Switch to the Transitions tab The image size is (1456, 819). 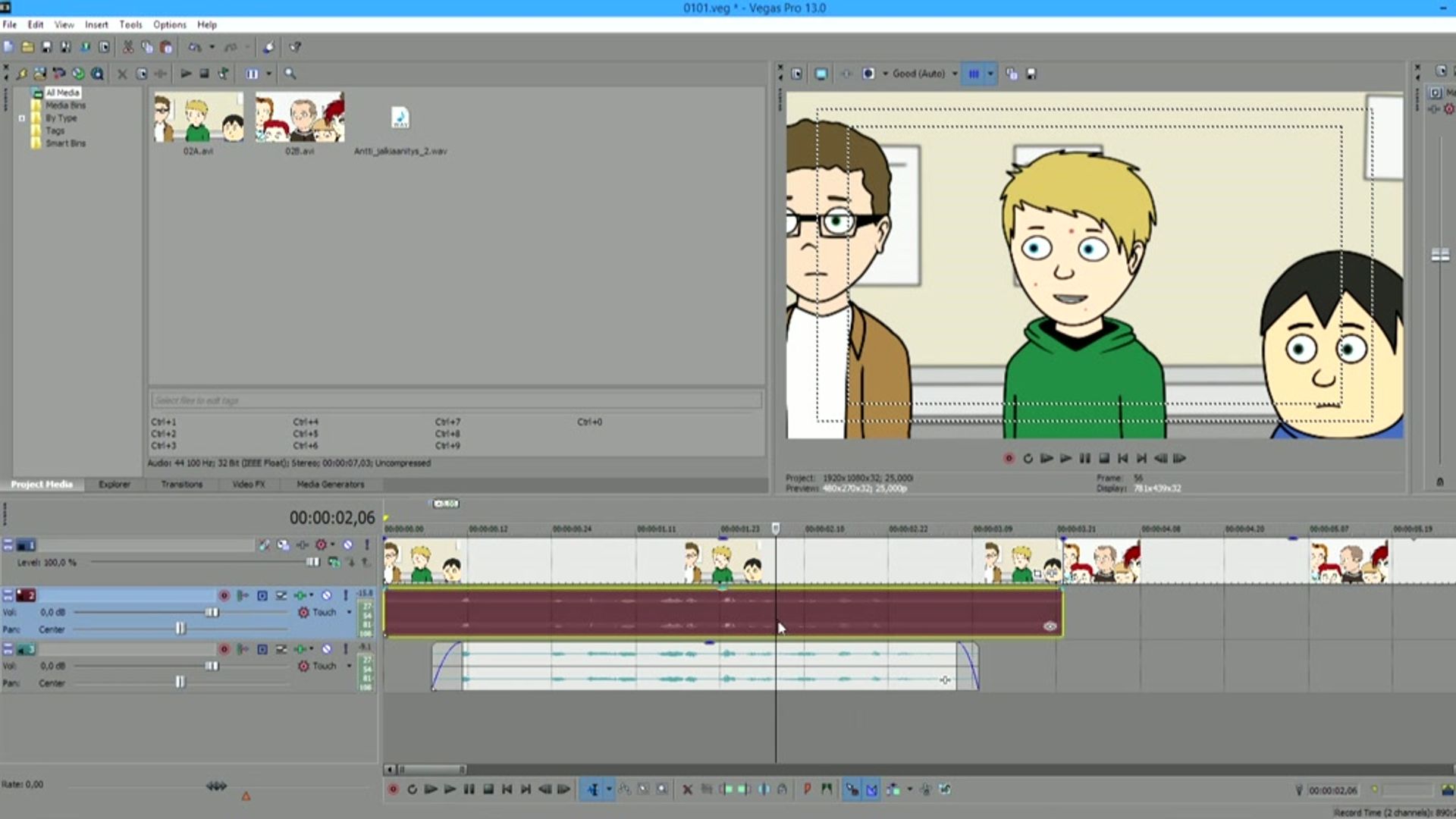(181, 484)
